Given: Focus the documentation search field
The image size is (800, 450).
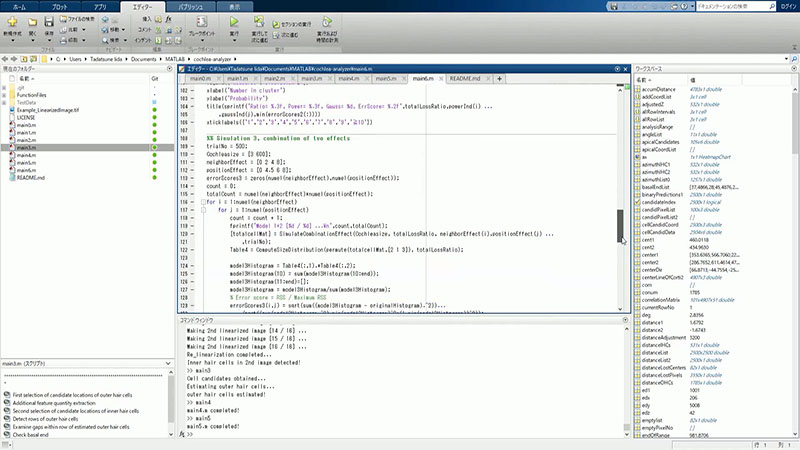Looking at the screenshot, I should [x=732, y=6].
